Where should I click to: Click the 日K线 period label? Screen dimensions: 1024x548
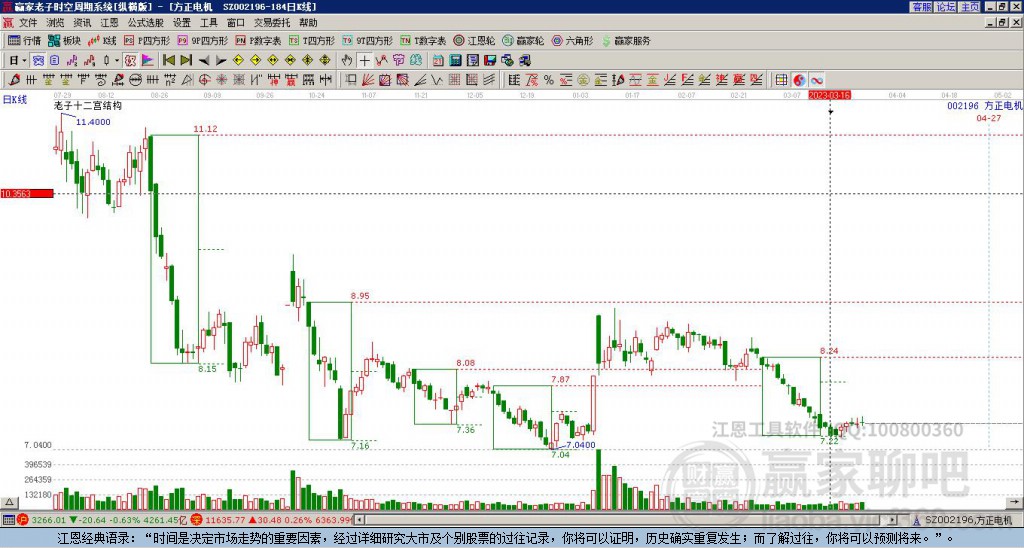click(14, 99)
